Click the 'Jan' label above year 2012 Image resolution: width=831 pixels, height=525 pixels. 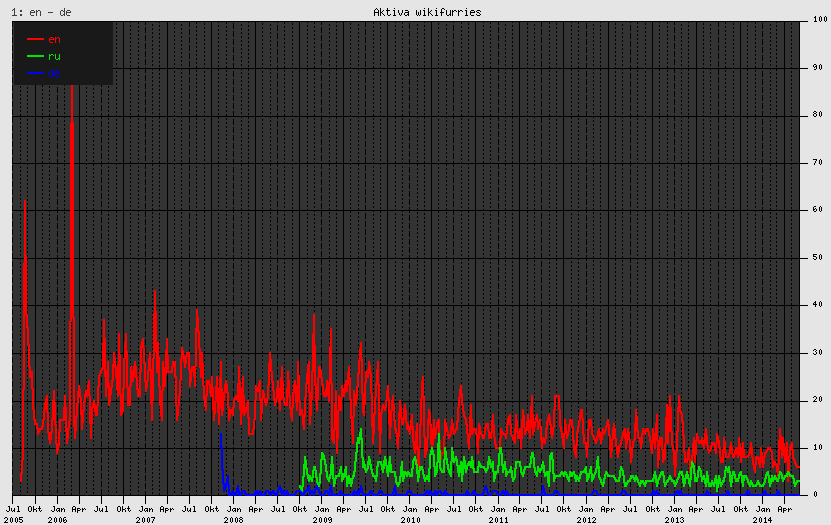pyautogui.click(x=586, y=509)
